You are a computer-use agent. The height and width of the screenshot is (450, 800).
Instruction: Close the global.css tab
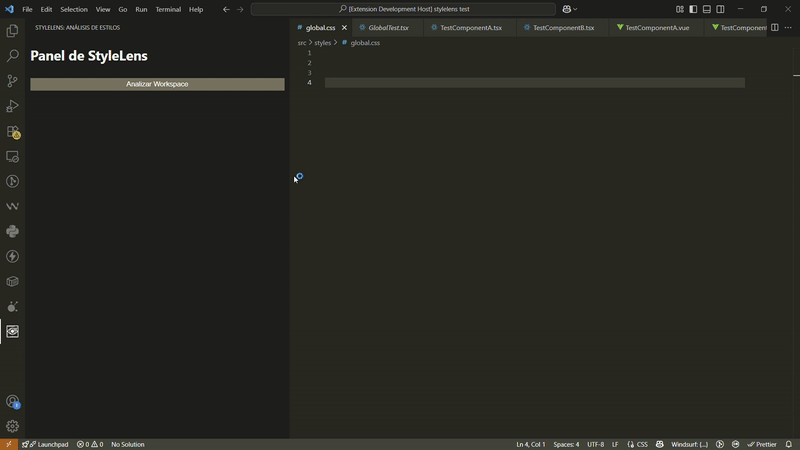344,28
